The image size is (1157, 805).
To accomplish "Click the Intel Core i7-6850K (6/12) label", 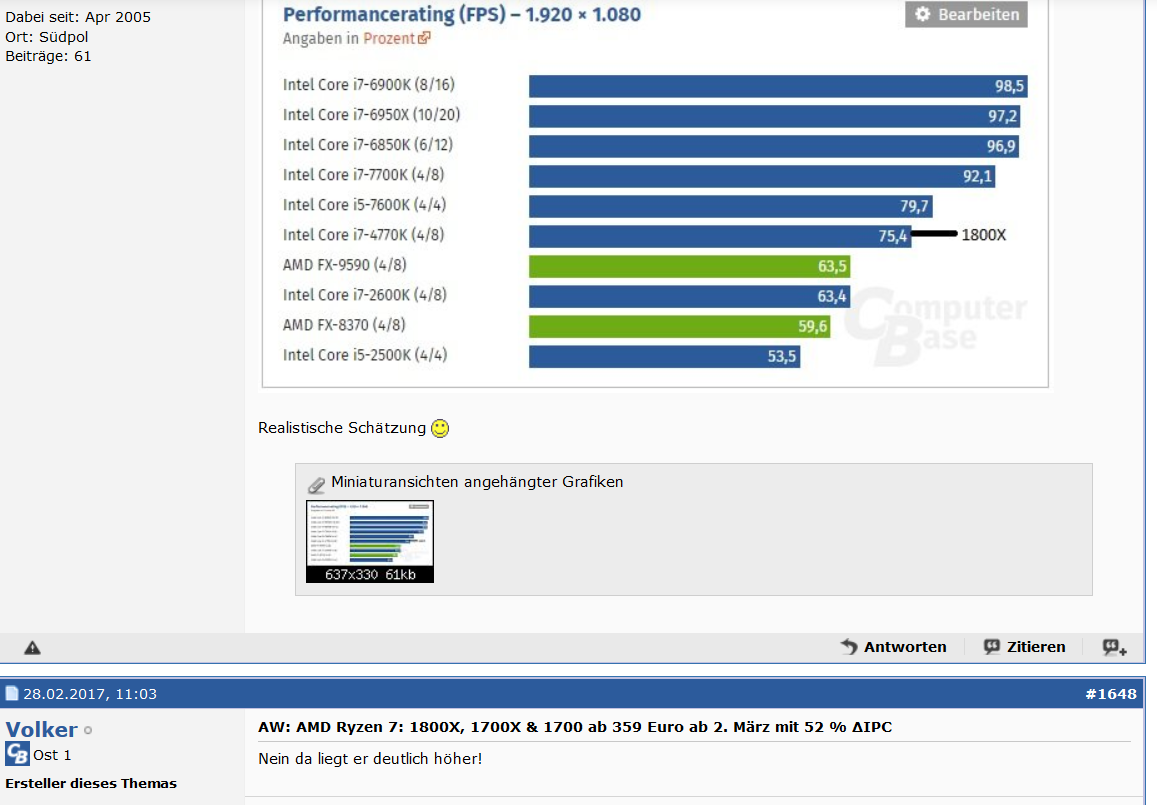I will click(x=367, y=145).
